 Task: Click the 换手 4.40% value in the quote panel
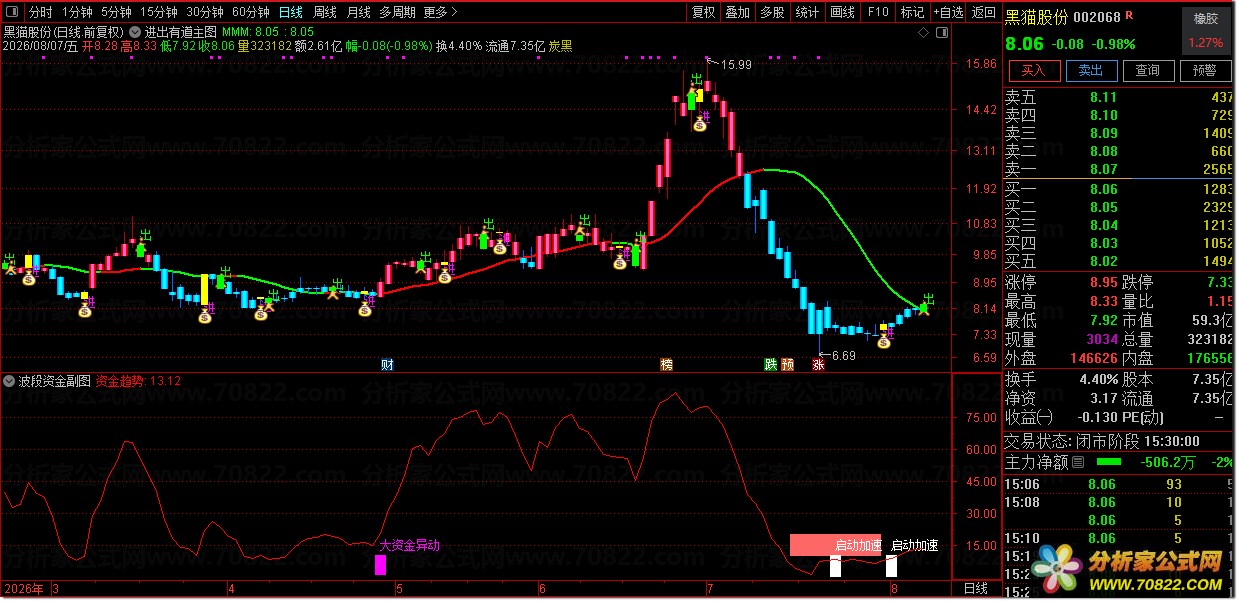coord(1098,379)
